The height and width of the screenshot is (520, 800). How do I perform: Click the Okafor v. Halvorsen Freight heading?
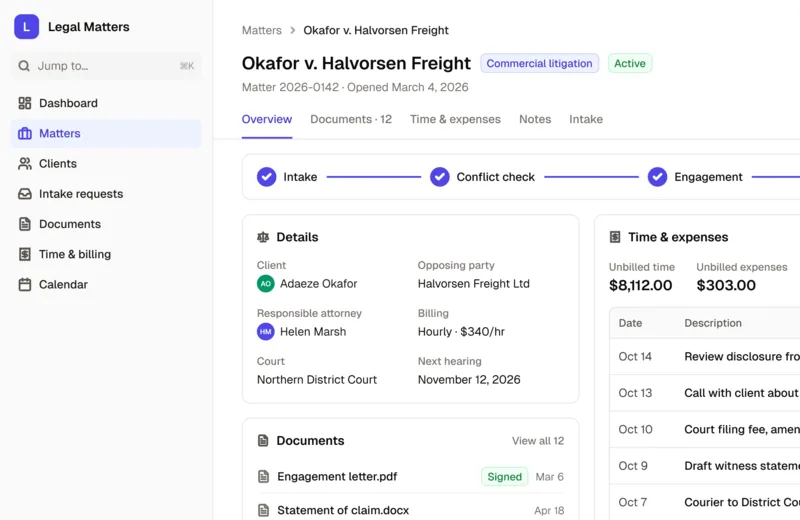click(356, 63)
